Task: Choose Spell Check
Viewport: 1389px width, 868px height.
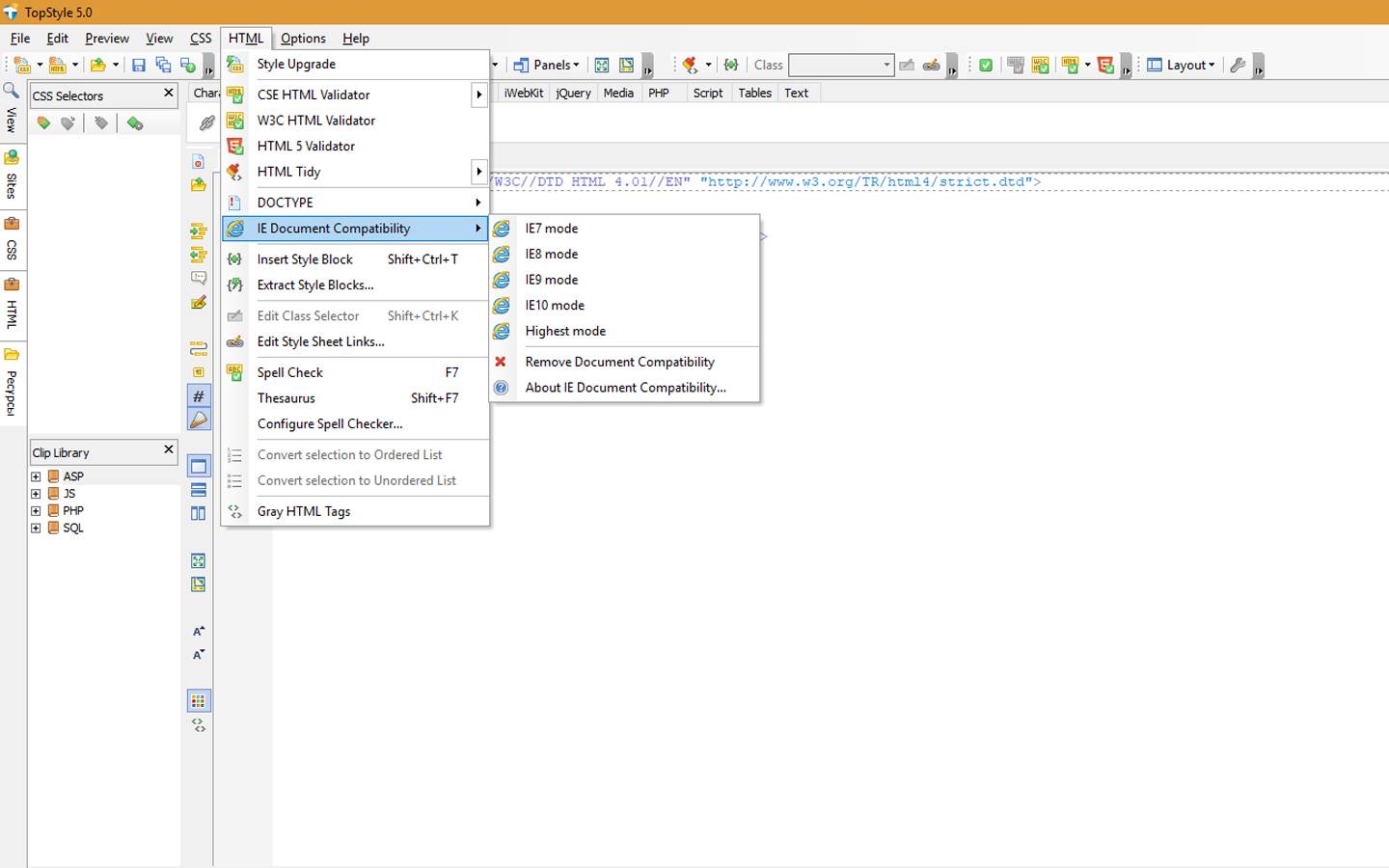Action: point(355,372)
